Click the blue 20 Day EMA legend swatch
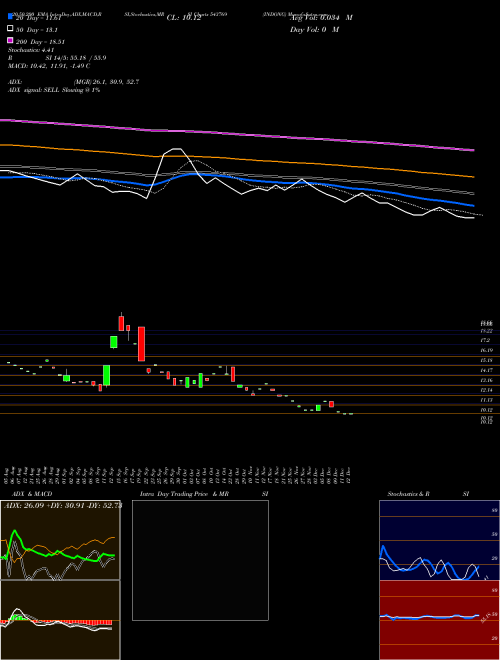500x660 pixels. point(10,17)
